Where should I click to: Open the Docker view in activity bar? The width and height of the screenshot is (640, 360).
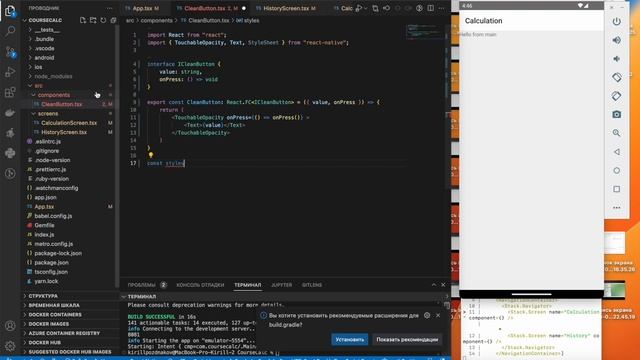pyautogui.click(x=10, y=113)
